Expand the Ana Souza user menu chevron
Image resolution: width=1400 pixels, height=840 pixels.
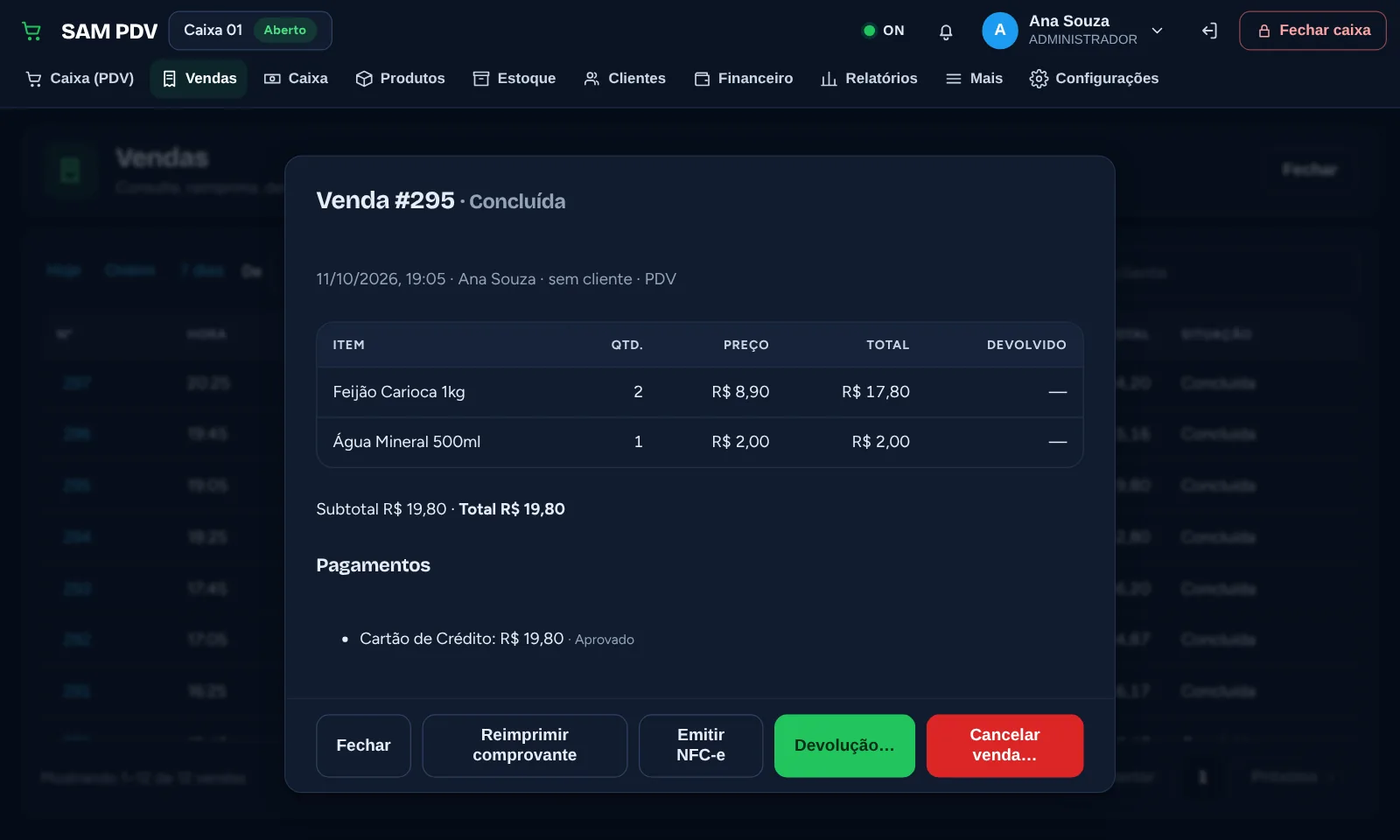click(1157, 31)
